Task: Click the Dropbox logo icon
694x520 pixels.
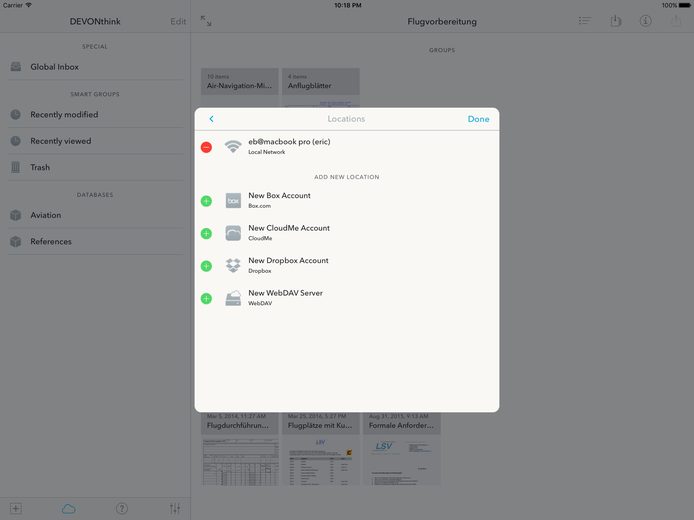Action: (x=233, y=266)
